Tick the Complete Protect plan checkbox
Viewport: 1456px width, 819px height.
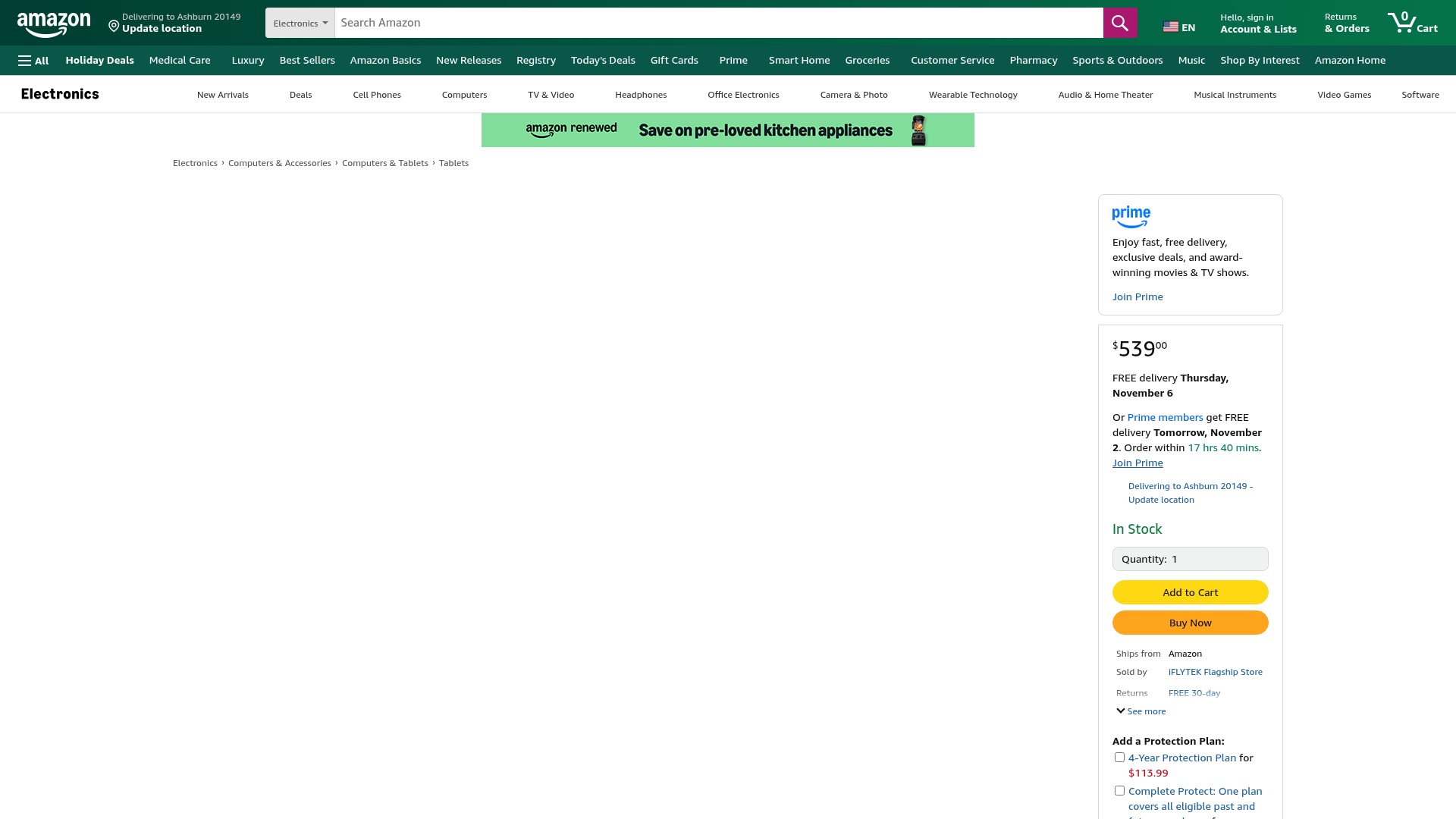(1119, 791)
